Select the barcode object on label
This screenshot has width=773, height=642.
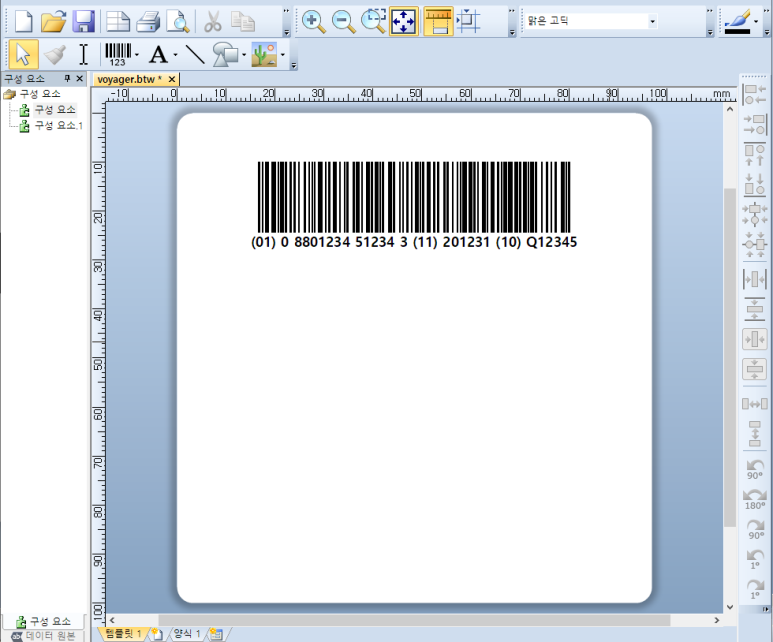coord(414,197)
